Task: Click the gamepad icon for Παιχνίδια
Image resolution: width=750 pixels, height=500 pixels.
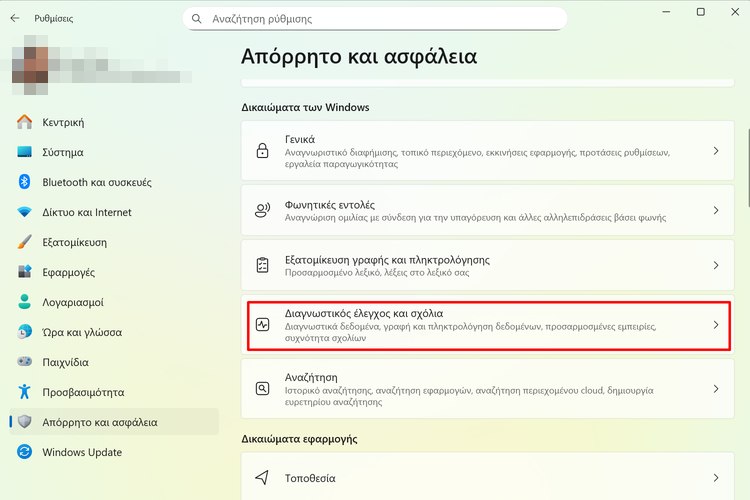Action: (24, 362)
